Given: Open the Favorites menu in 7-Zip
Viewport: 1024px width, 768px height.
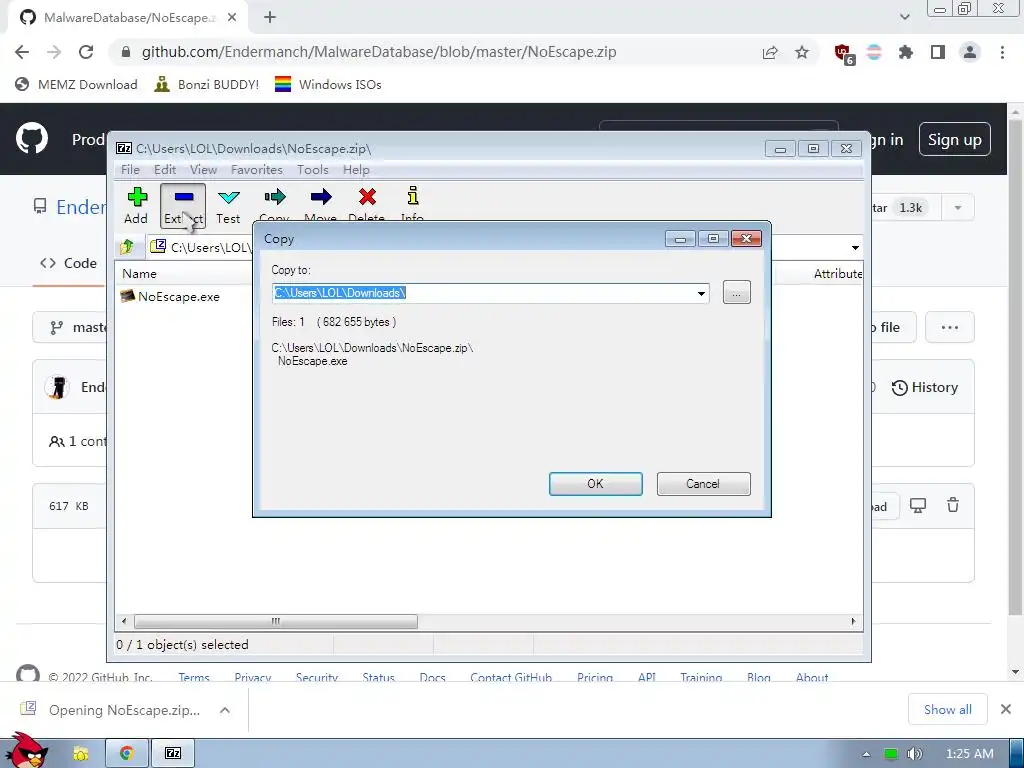Looking at the screenshot, I should (257, 170).
